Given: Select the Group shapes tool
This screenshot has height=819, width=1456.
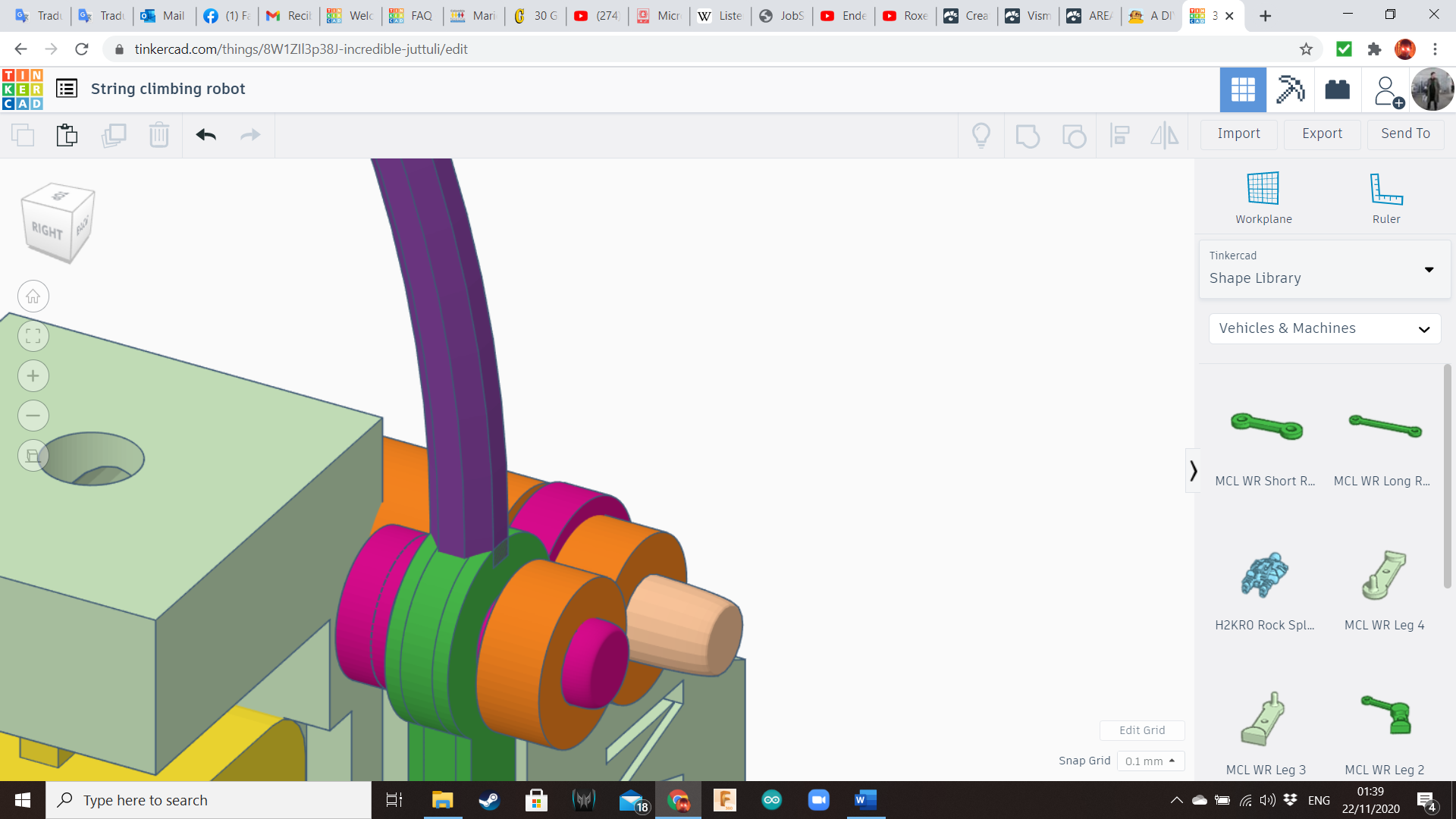Looking at the screenshot, I should tap(1028, 135).
